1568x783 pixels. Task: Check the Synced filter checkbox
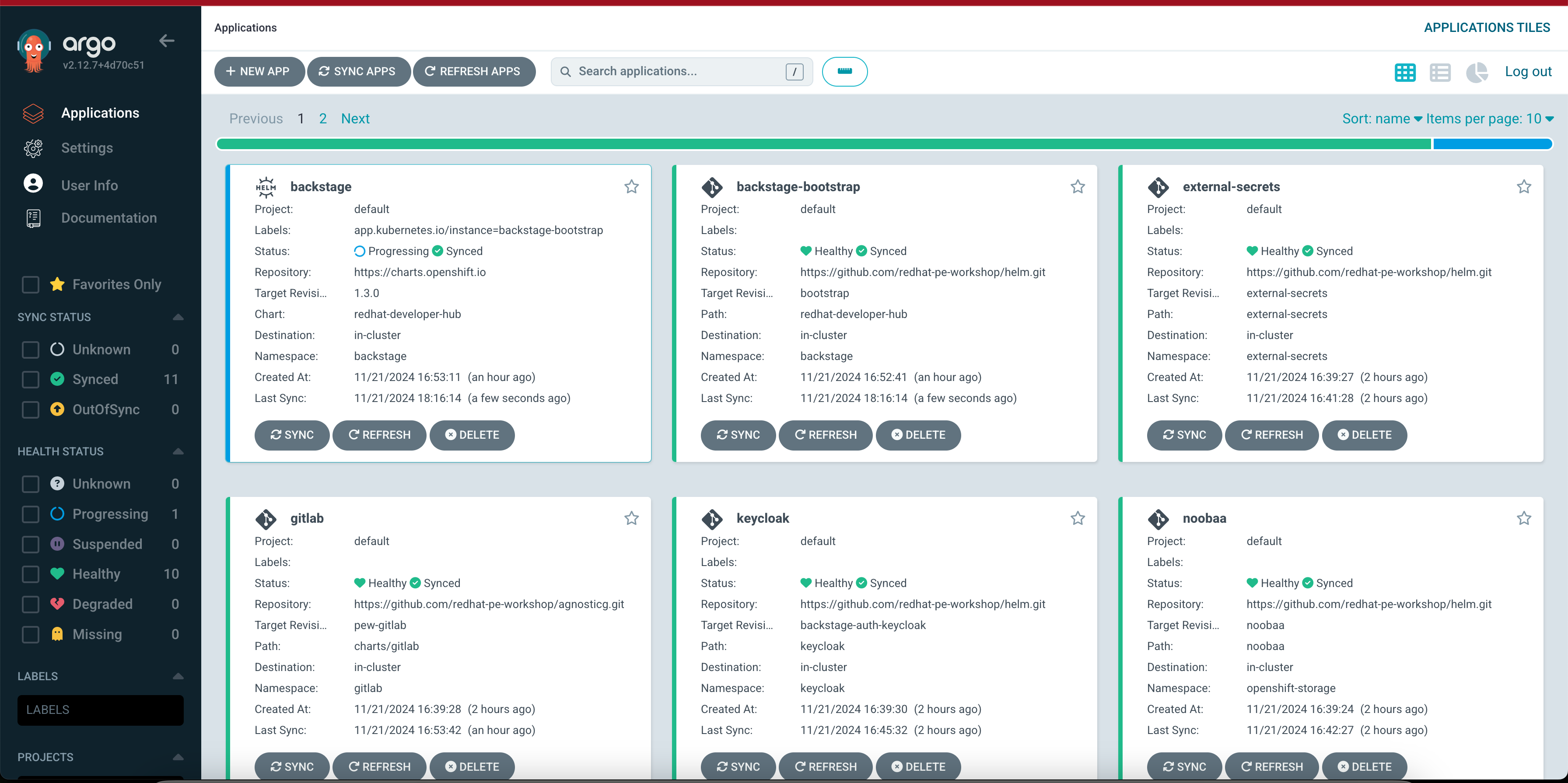[x=31, y=380]
